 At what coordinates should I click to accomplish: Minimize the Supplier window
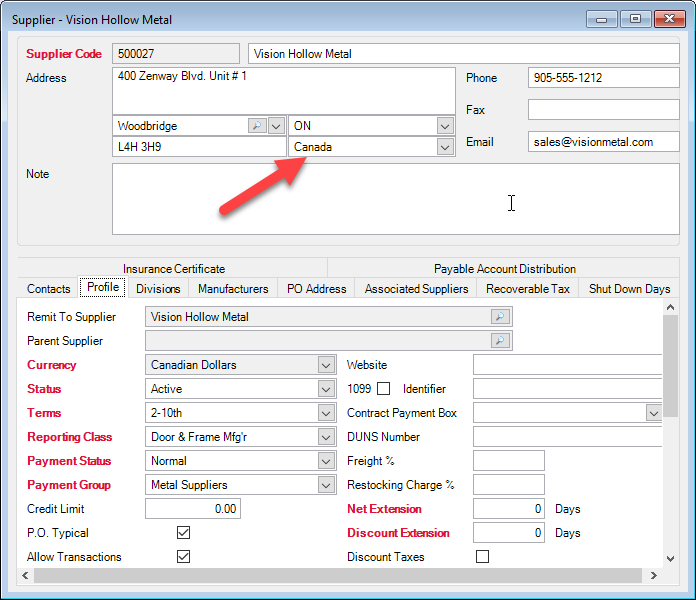(601, 19)
